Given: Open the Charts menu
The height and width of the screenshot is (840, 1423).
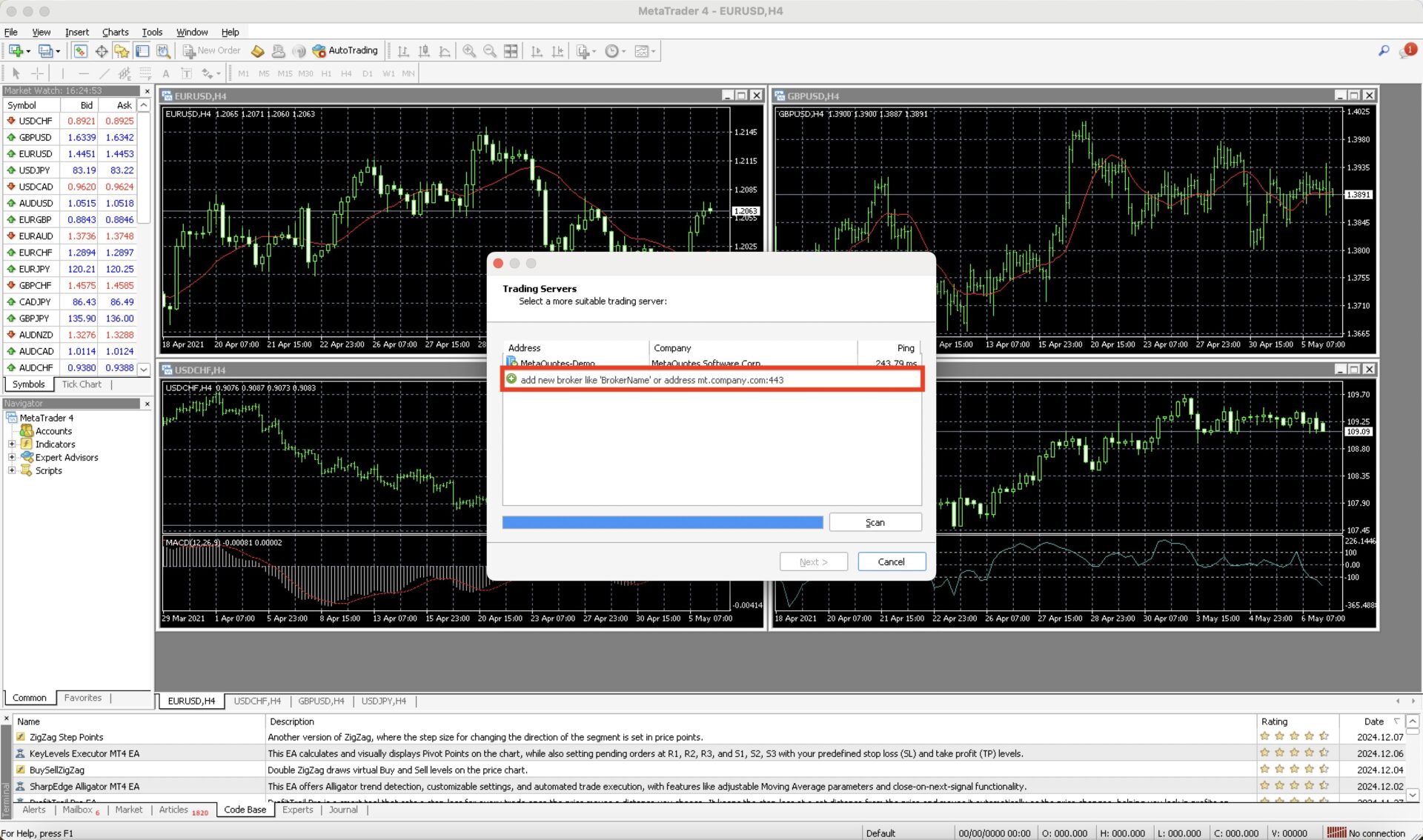Looking at the screenshot, I should point(115,32).
